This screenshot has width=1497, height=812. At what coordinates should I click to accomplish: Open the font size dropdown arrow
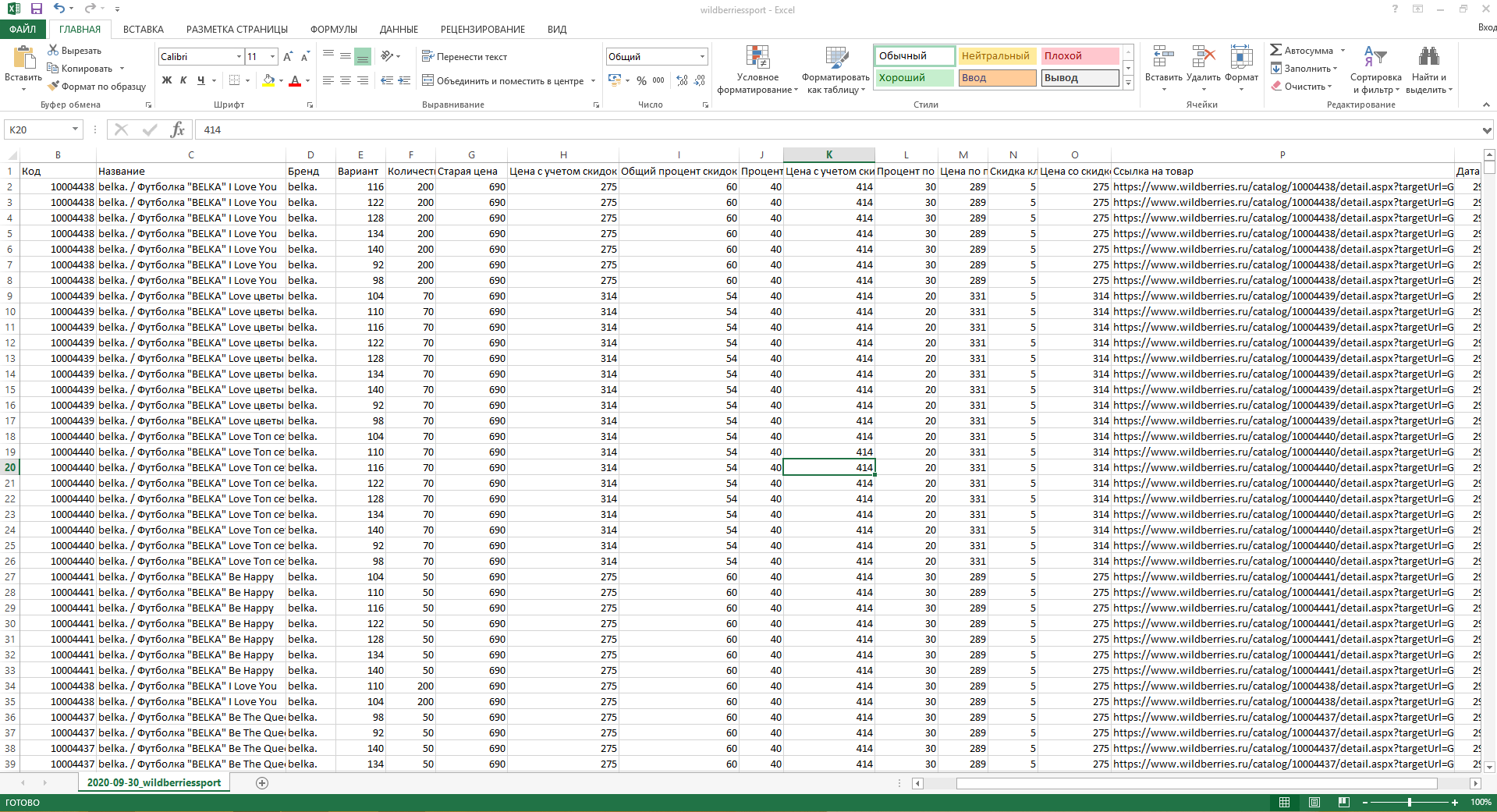click(272, 56)
